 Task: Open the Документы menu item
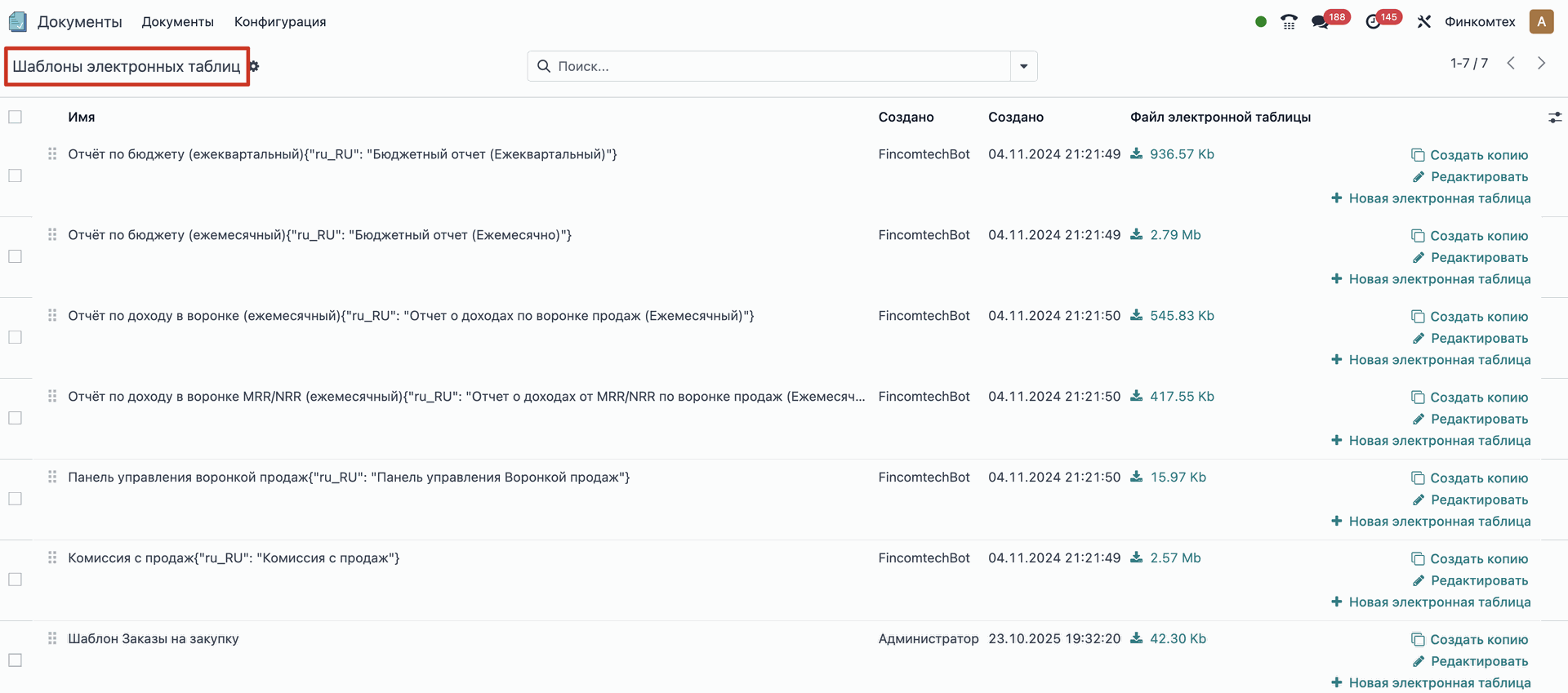pos(177,22)
